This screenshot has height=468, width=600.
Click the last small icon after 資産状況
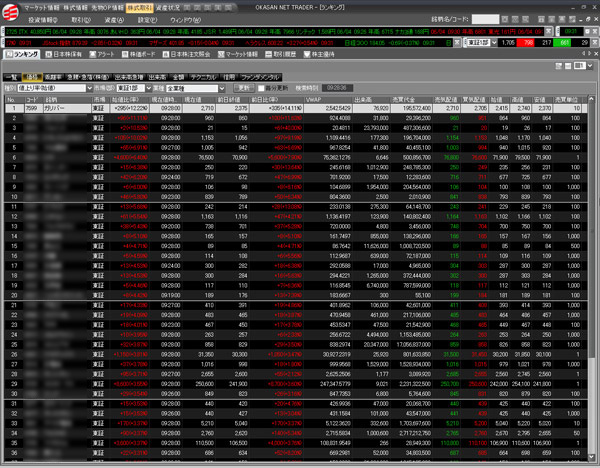228,8
